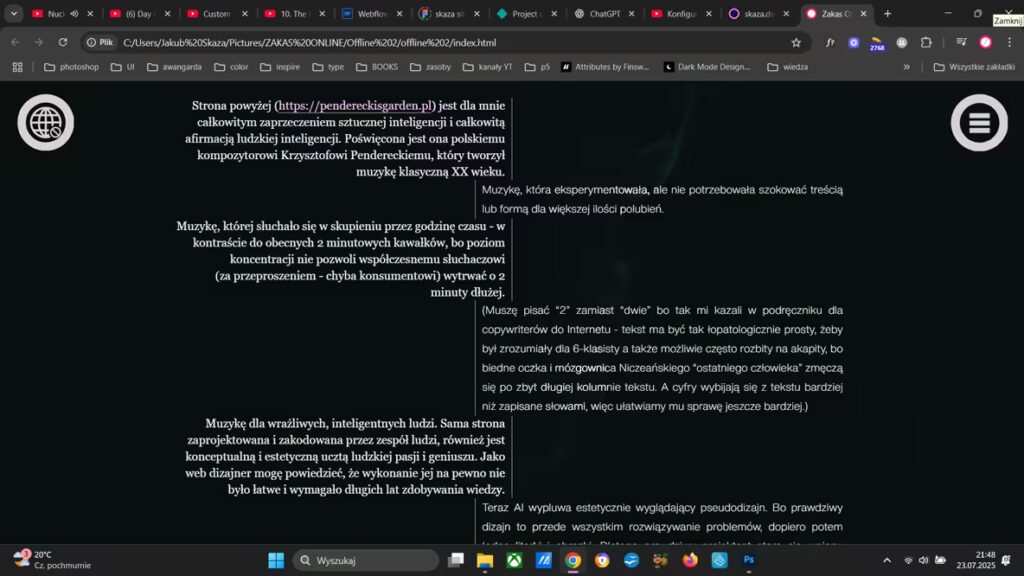Launch Firefox from the taskbar

[x=690, y=560]
